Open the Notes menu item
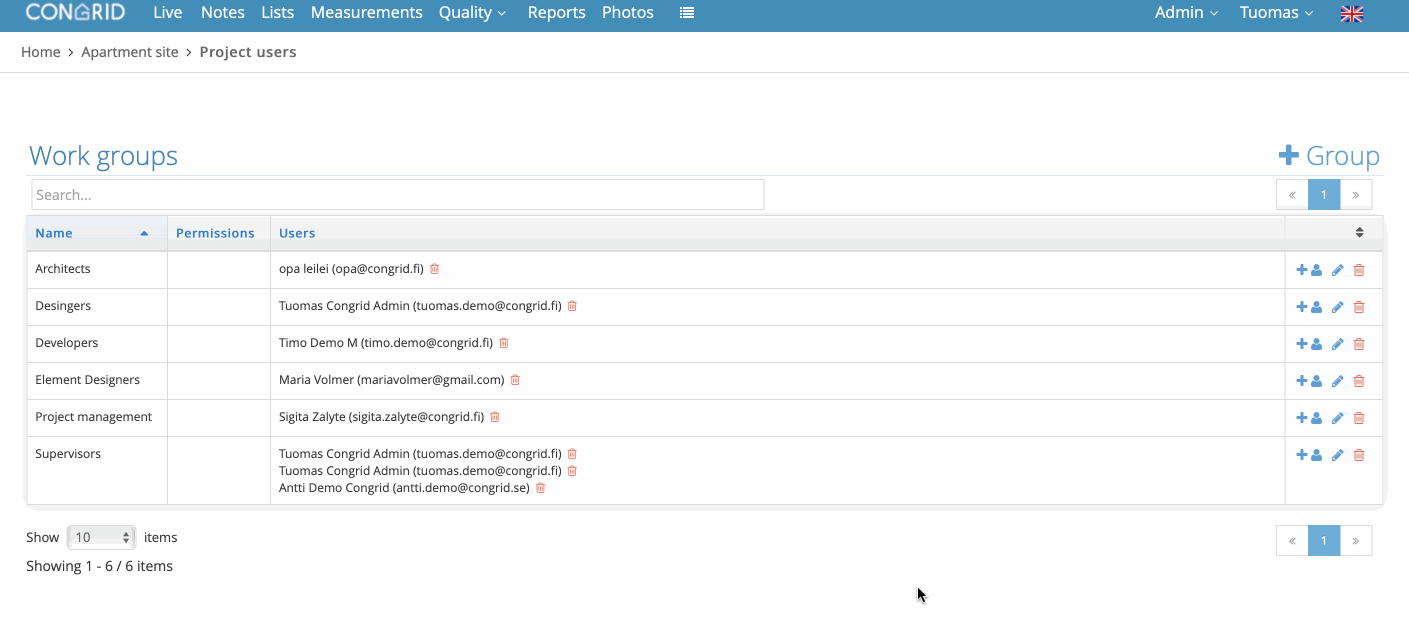The image size is (1409, 630). [x=223, y=13]
